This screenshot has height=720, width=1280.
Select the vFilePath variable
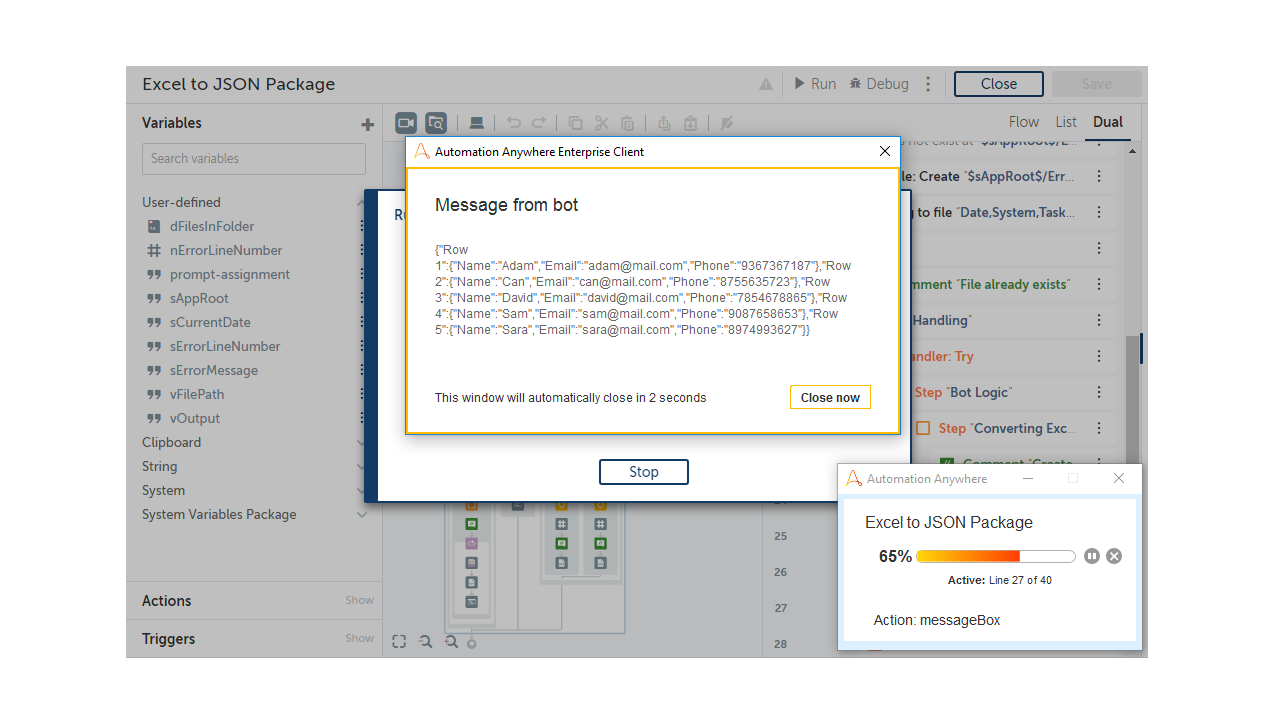pos(197,394)
